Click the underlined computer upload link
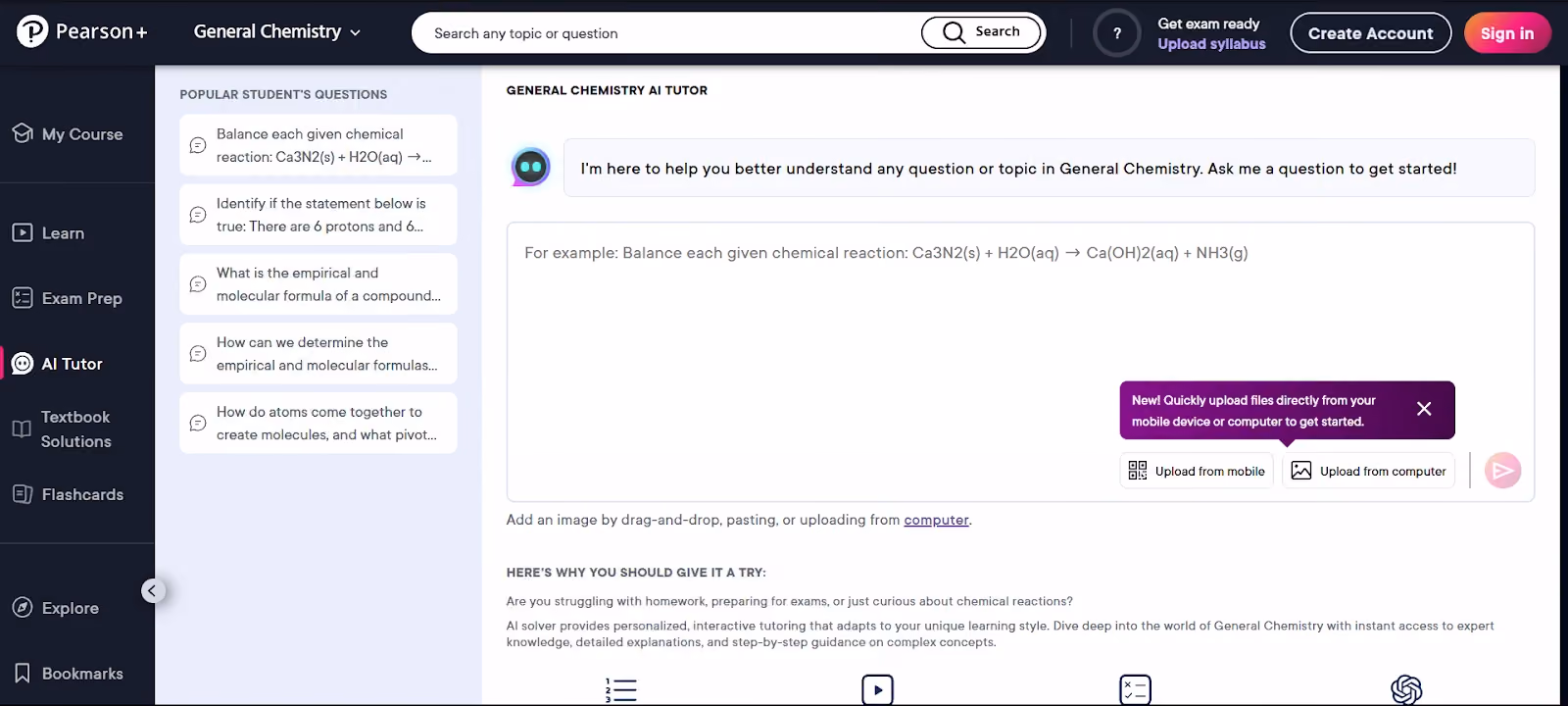1568x706 pixels. [x=936, y=520]
